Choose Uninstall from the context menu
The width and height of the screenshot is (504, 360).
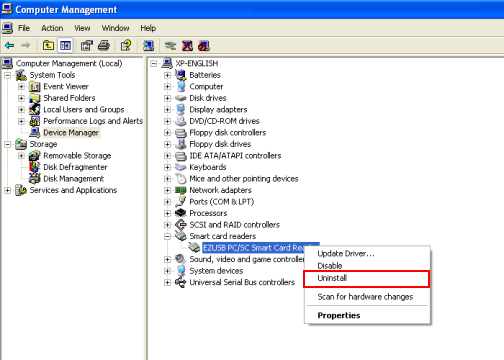pyautogui.click(x=366, y=278)
